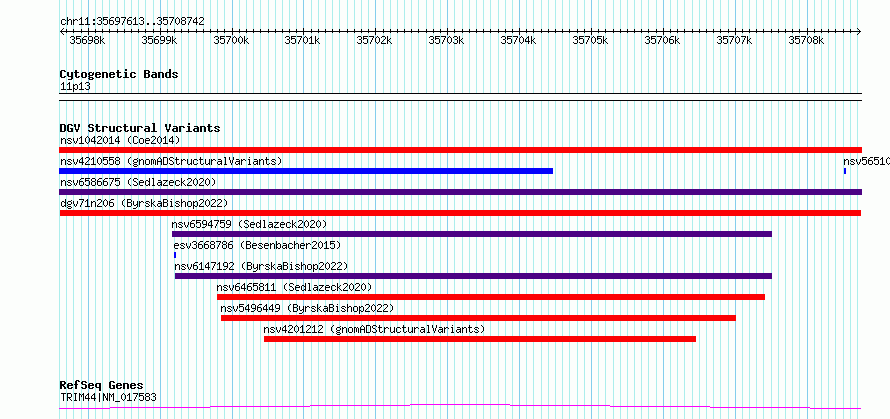The width and height of the screenshot is (890, 419).
Task: Click the 35700k ruler tick label
Action: tap(232, 40)
